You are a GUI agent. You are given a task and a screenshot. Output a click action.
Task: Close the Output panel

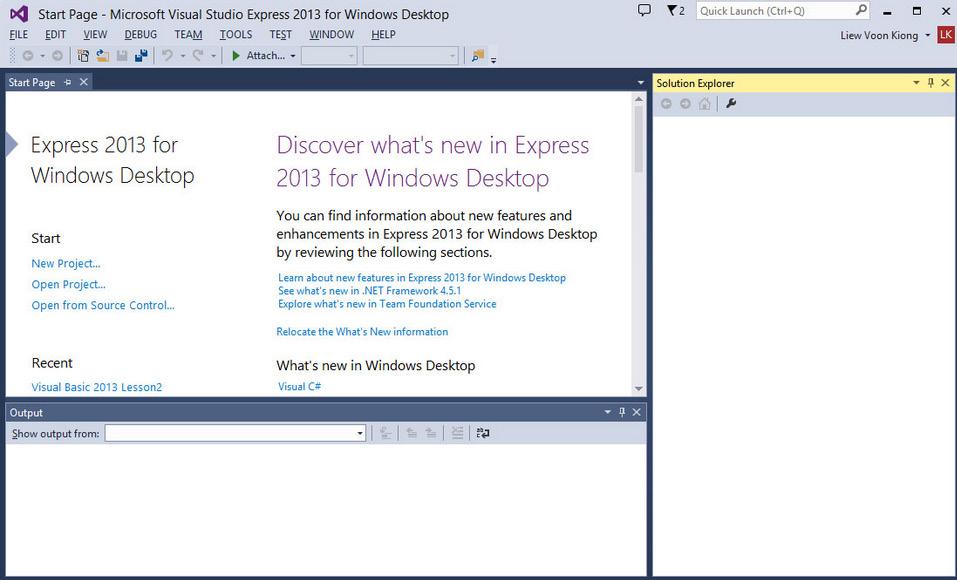click(637, 412)
